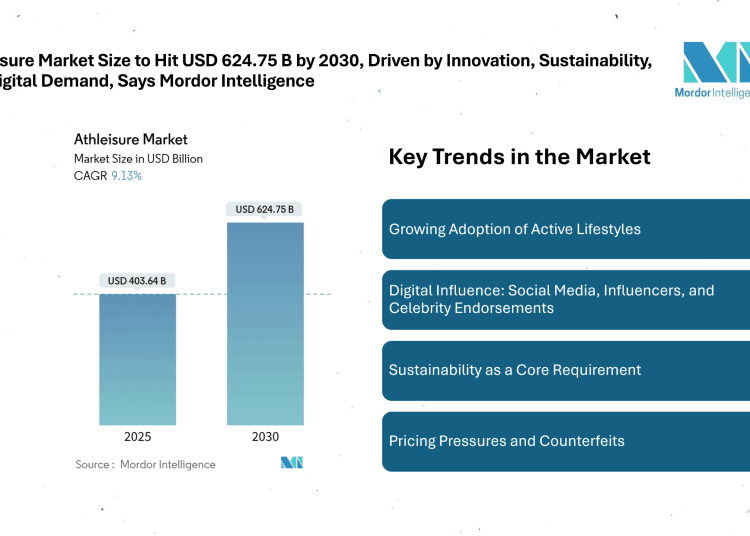Image resolution: width=750 pixels, height=536 pixels.
Task: Click the Market Size in USD Billion subtitle
Action: coord(138,159)
